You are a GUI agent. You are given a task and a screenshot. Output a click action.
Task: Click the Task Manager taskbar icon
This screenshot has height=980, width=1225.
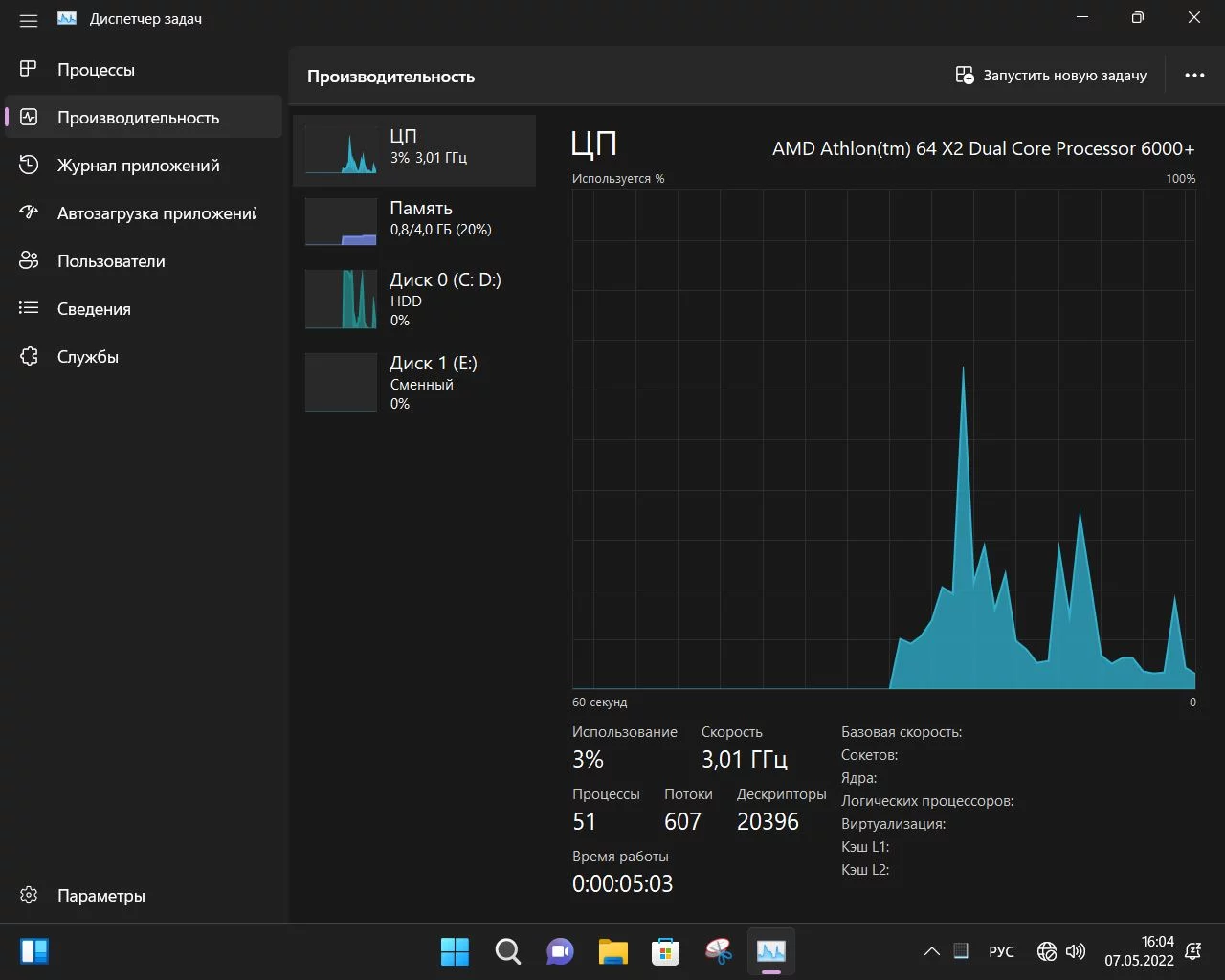coord(770,951)
